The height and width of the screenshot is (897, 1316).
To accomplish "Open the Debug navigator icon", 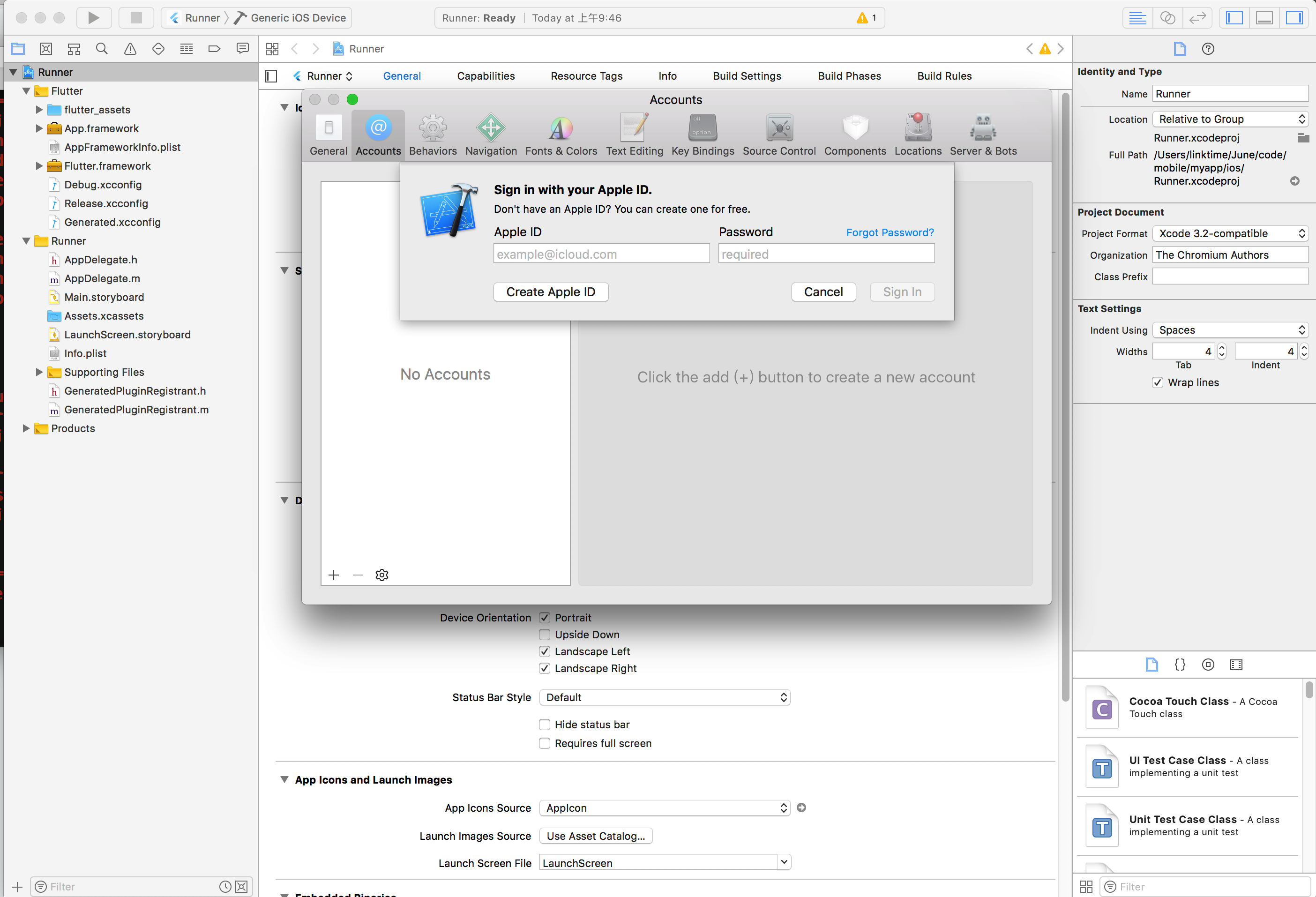I will click(x=187, y=49).
